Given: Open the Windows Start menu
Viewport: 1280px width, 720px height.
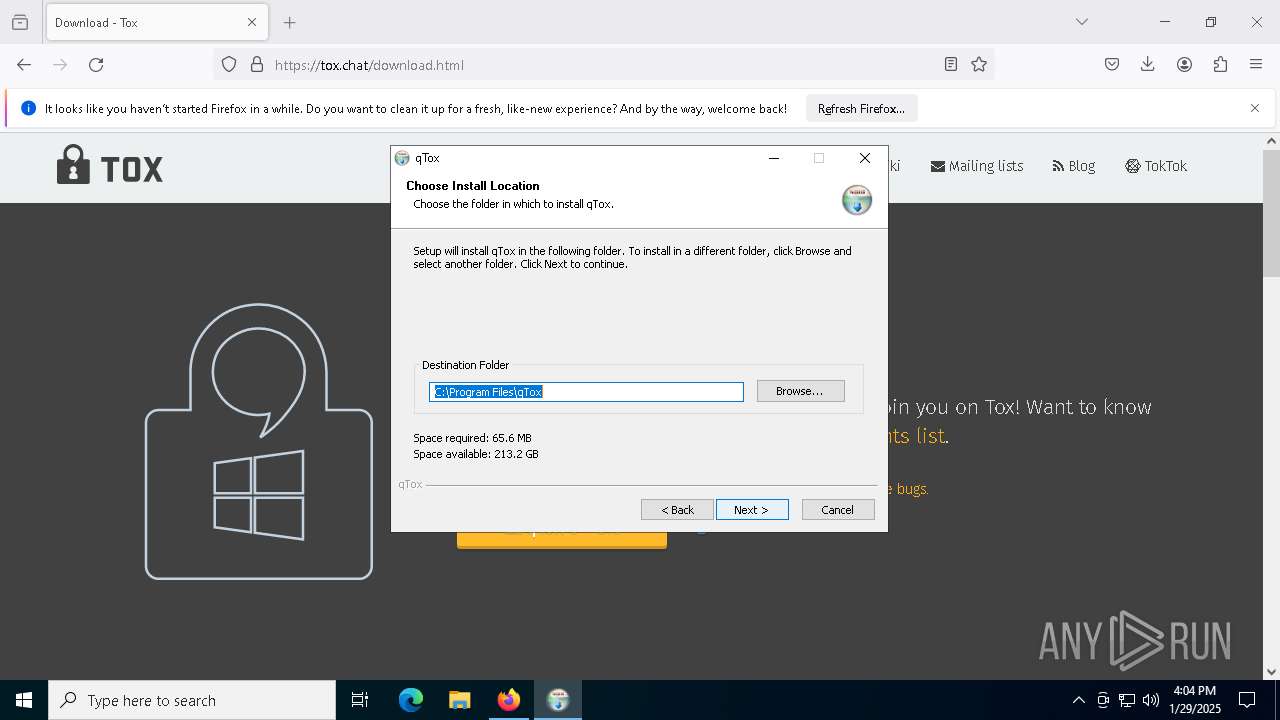Looking at the screenshot, I should (24, 700).
